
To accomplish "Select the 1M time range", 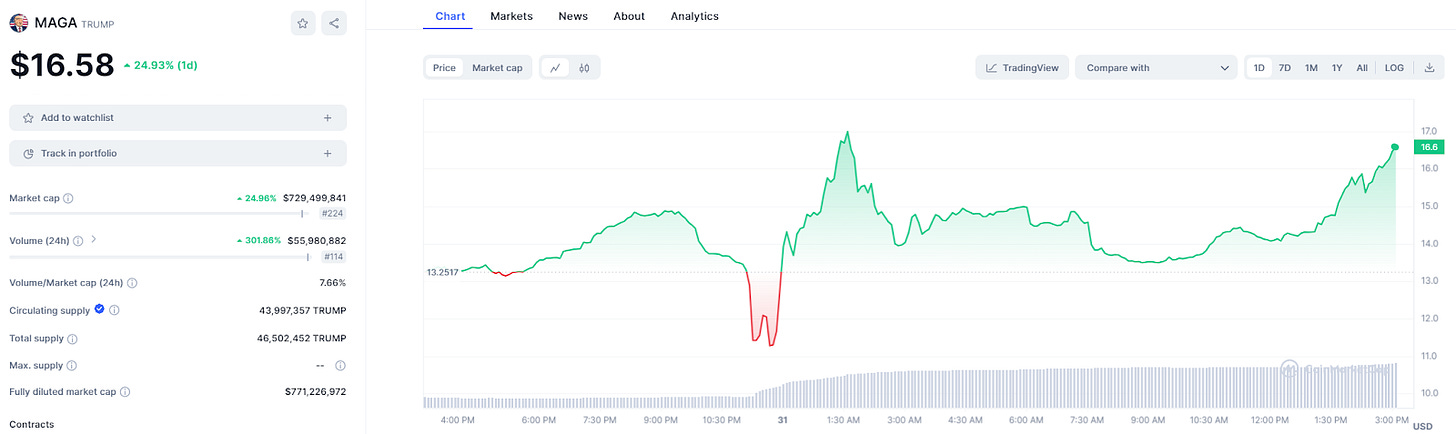I will tap(1311, 68).
